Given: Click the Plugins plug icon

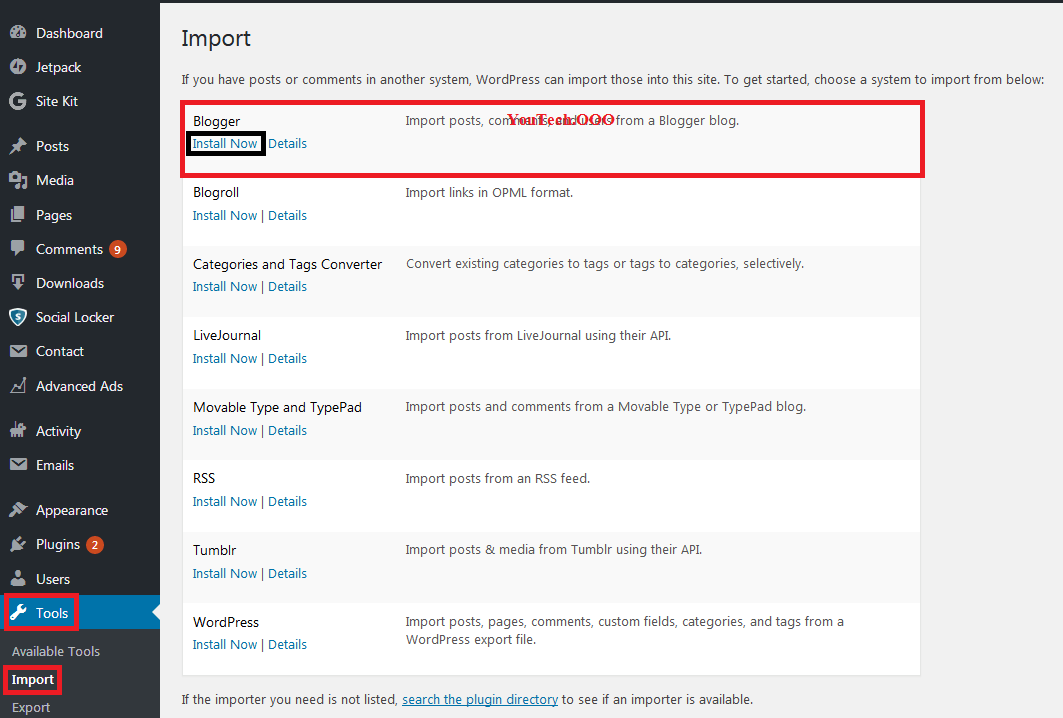Looking at the screenshot, I should click(18, 544).
